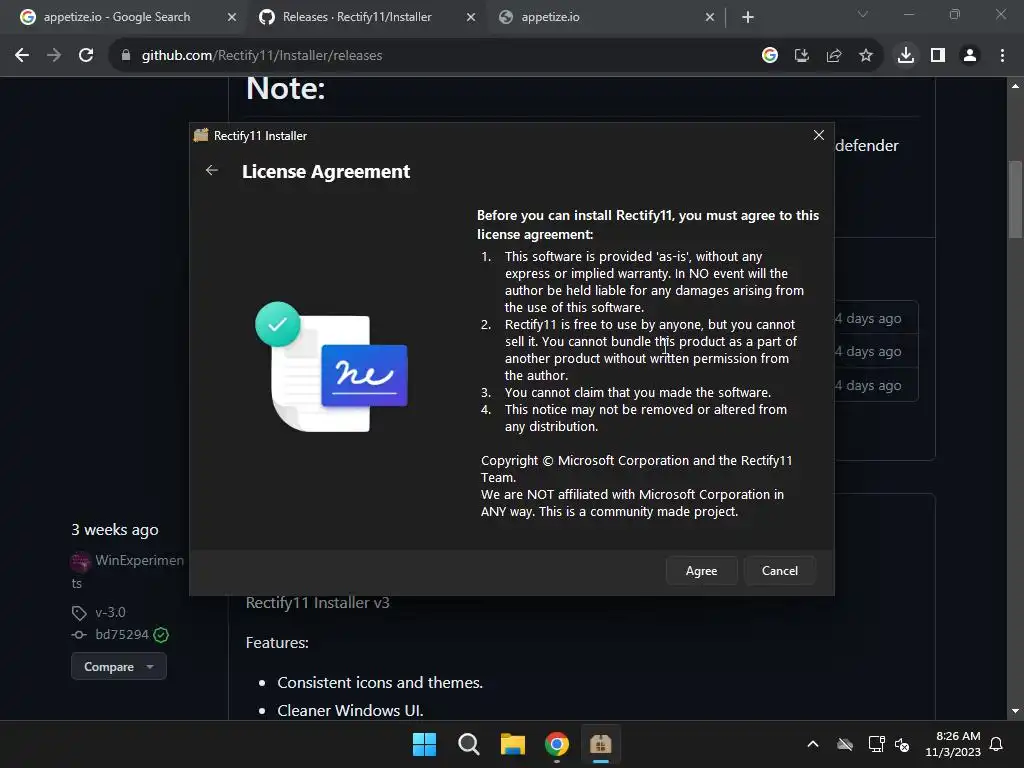Click the commit icon beside bd75294
This screenshot has height=768, width=1024.
(79, 635)
